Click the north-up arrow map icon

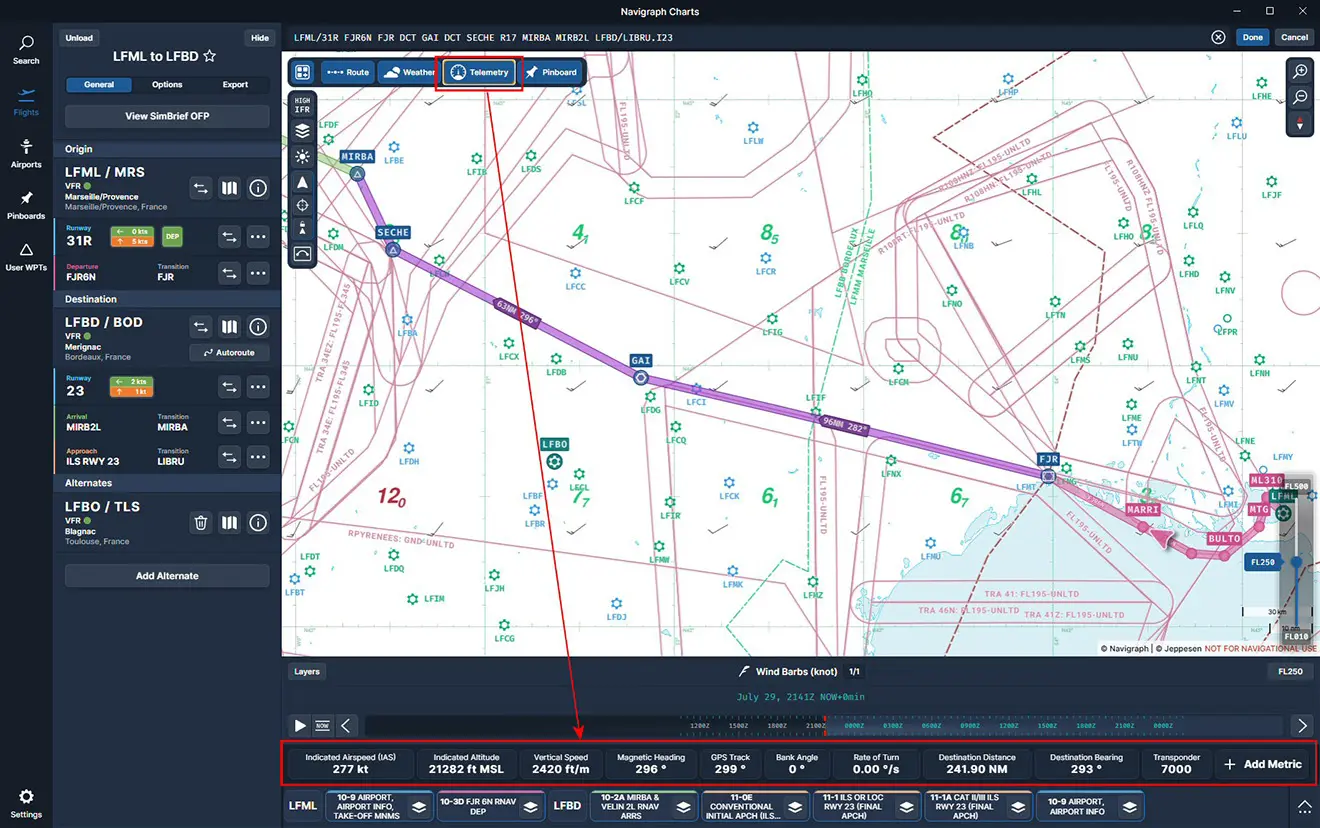(302, 181)
